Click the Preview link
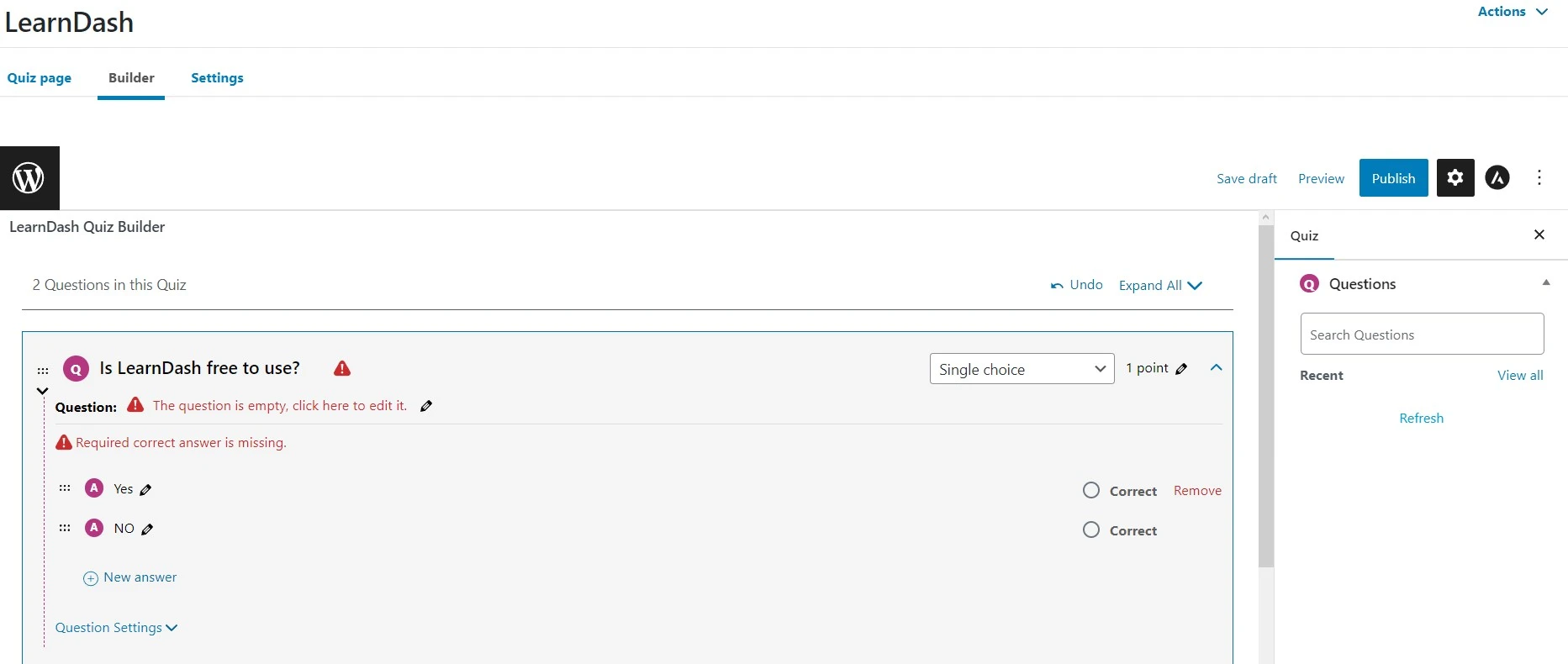 click(x=1321, y=178)
